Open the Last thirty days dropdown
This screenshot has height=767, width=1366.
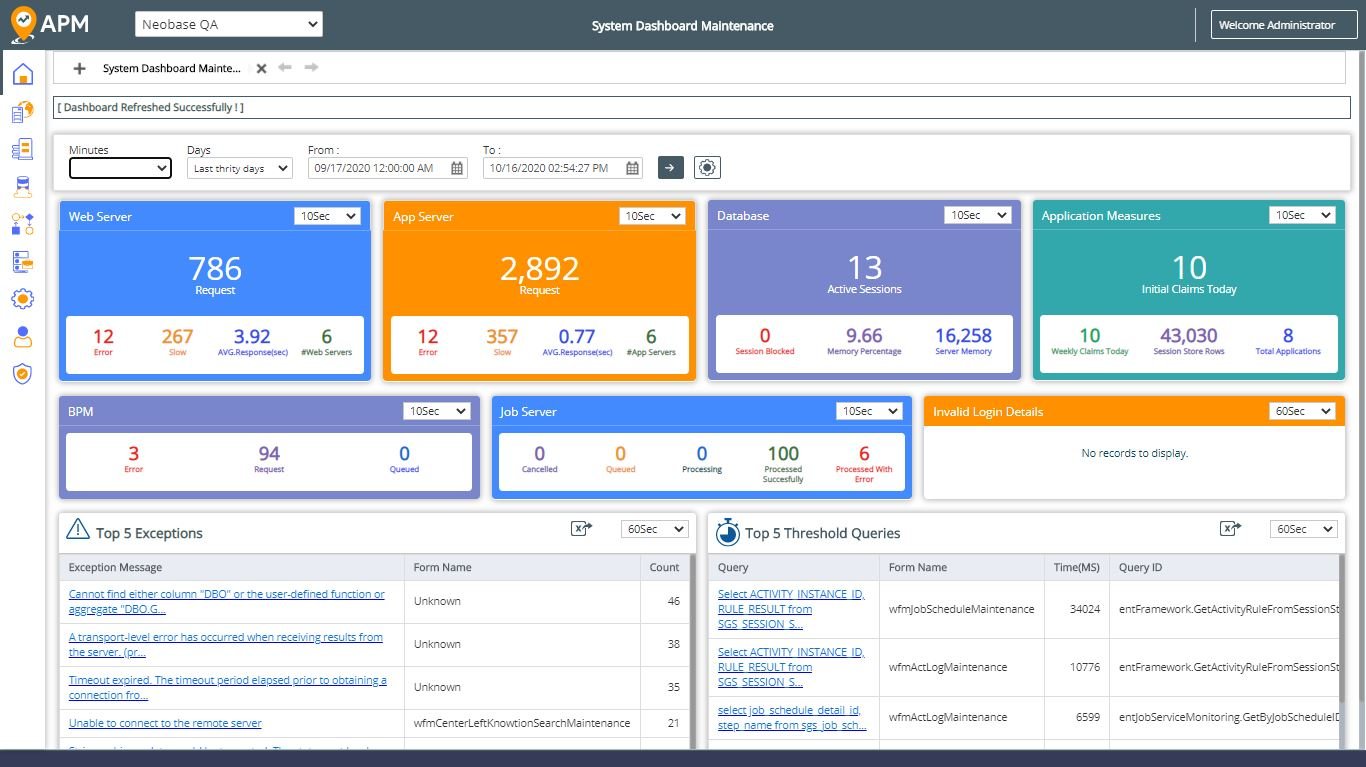point(239,168)
